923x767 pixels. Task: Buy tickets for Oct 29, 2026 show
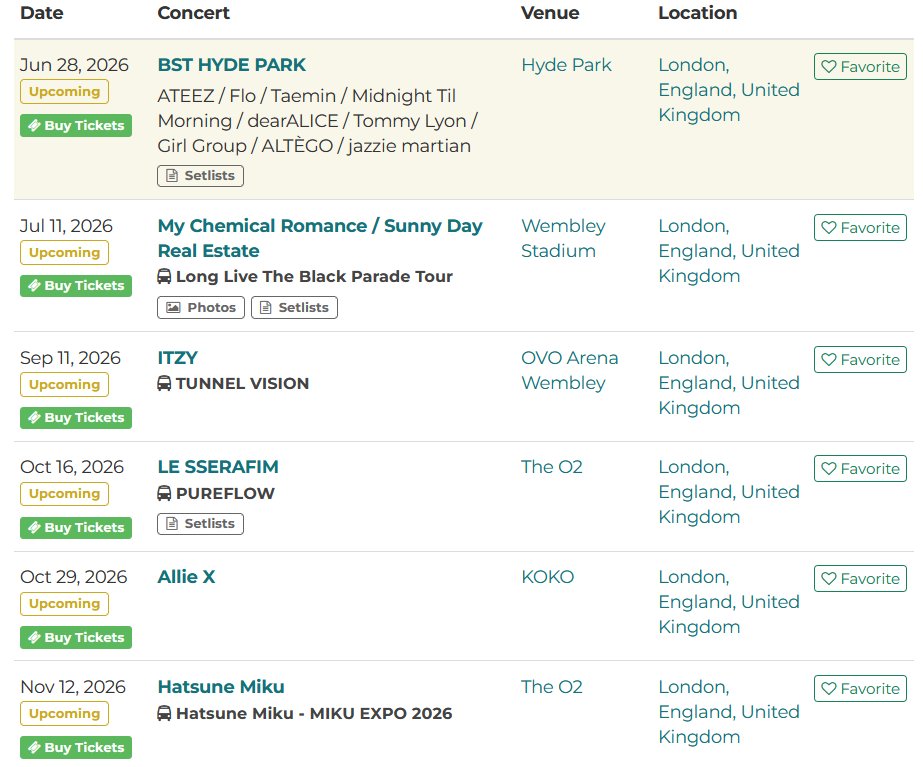pyautogui.click(x=76, y=637)
